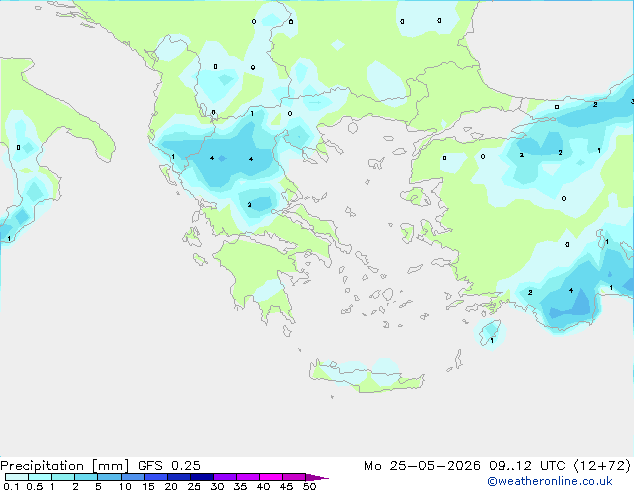Click the '35' legend scale label

point(240,486)
